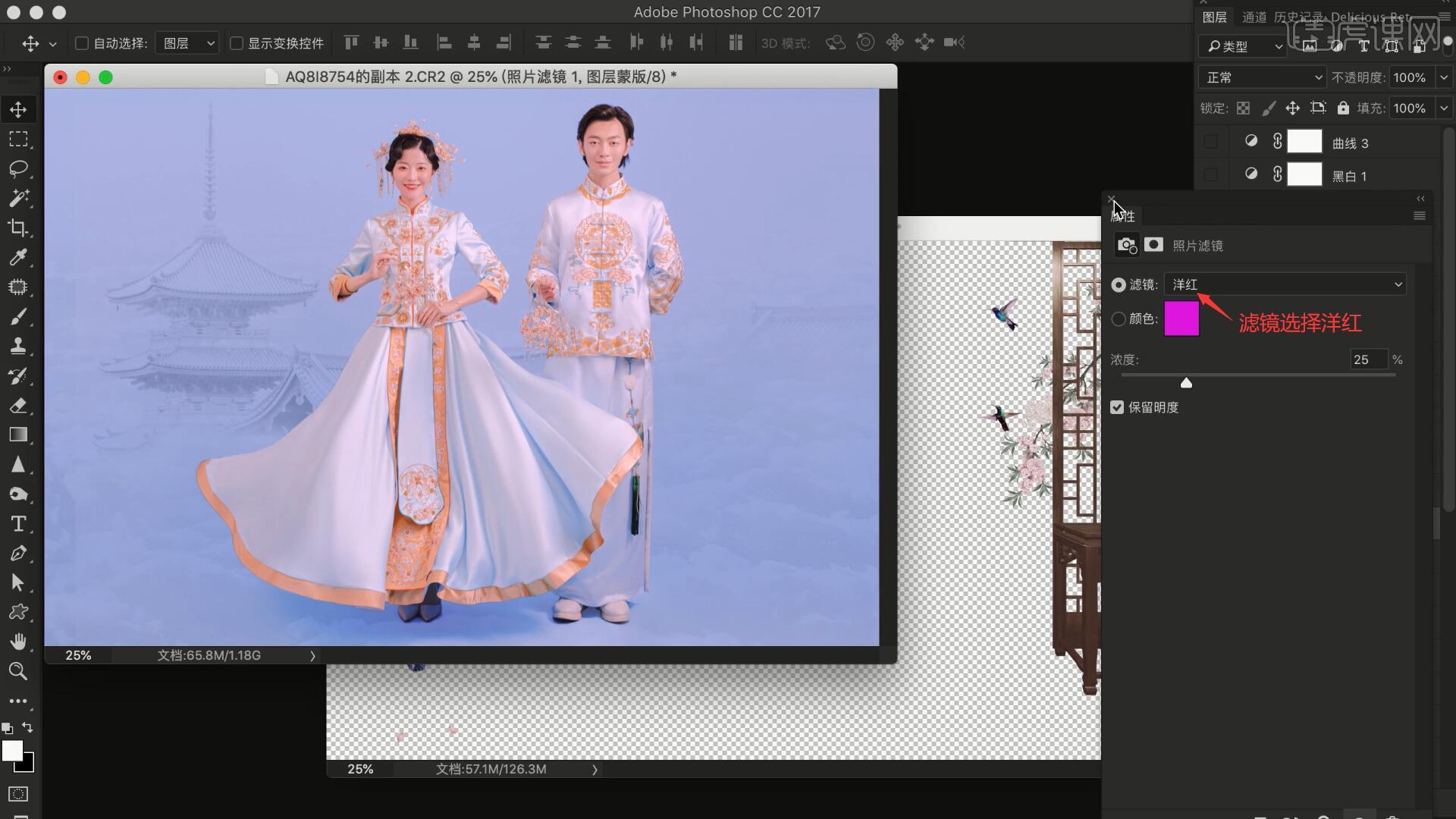Switch to the 通道 tab
Viewport: 1456px width, 819px height.
1254,17
